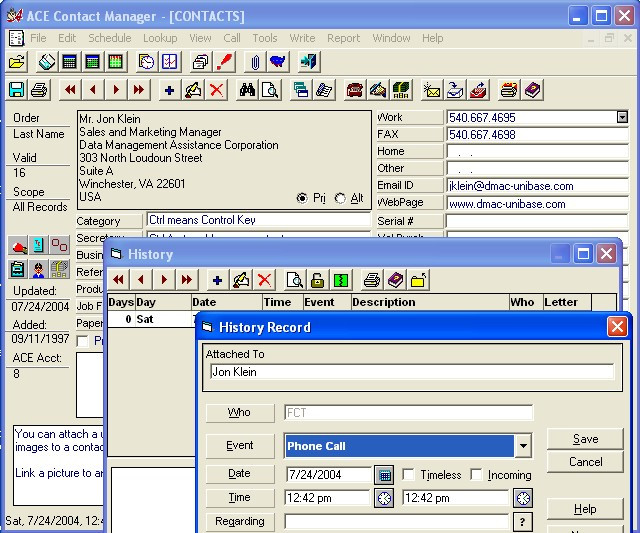640x533 pixels.
Task: Enable the Timeless checkbox
Action: click(x=408, y=474)
